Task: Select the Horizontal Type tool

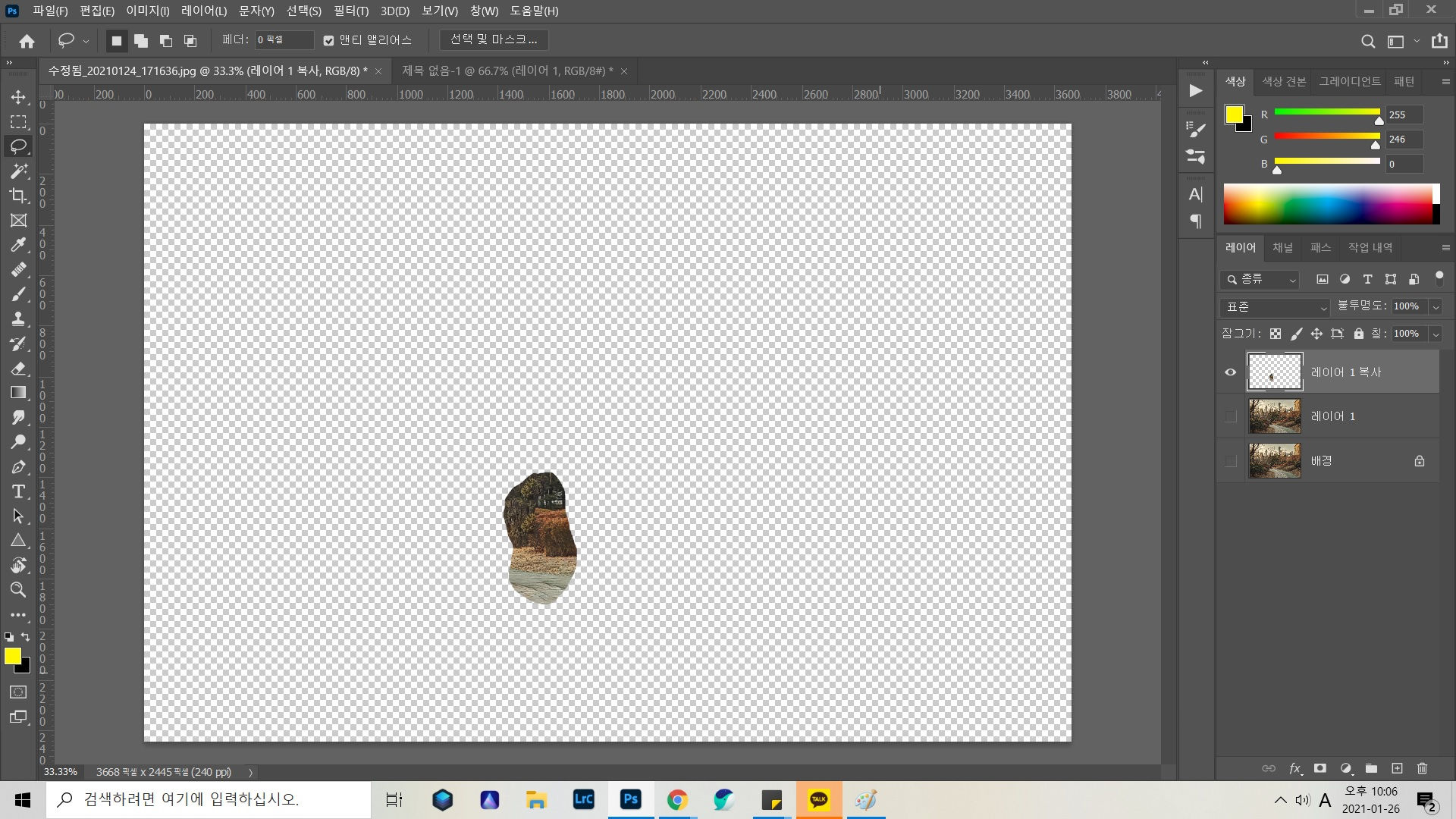Action: pos(18,491)
